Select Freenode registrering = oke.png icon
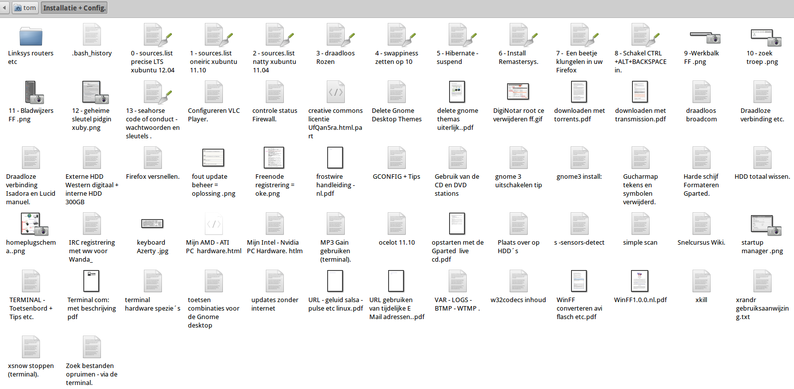Image resolution: width=794 pixels, height=389 pixels. 274,158
